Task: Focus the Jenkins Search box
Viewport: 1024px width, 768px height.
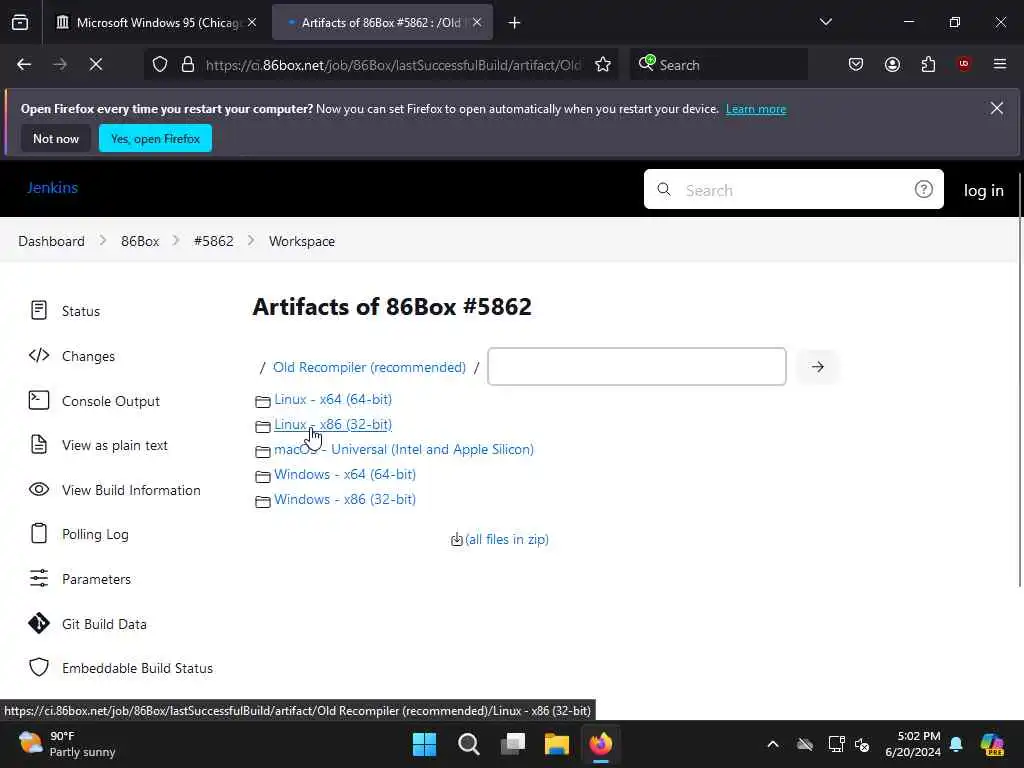Action: pyautogui.click(x=793, y=189)
